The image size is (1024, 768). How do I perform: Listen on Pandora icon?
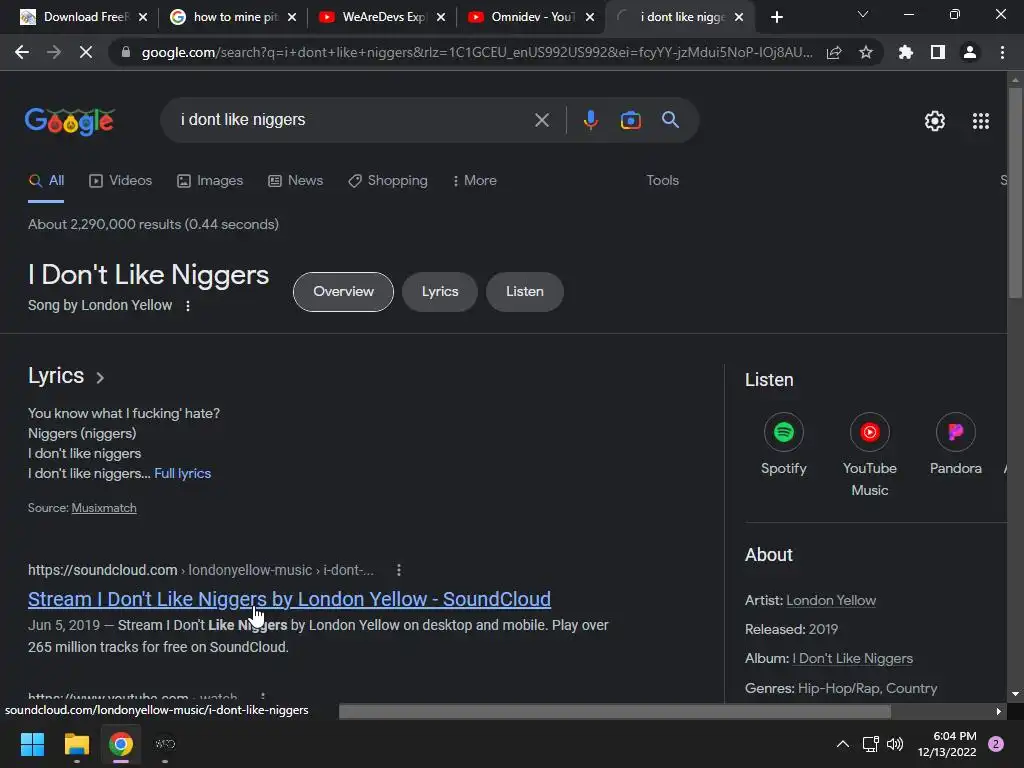(x=955, y=432)
